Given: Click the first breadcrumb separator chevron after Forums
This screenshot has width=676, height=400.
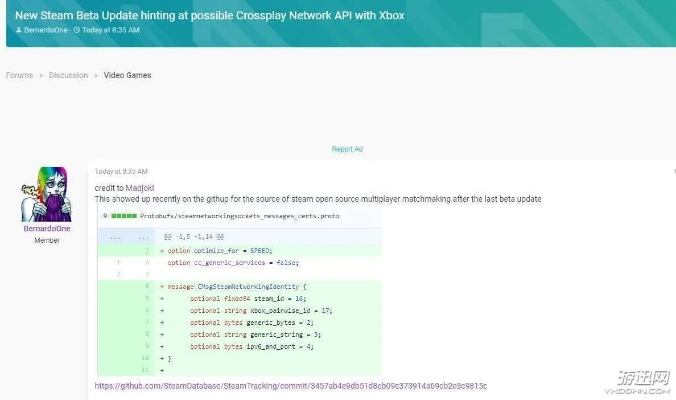Looking at the screenshot, I should point(41,75).
